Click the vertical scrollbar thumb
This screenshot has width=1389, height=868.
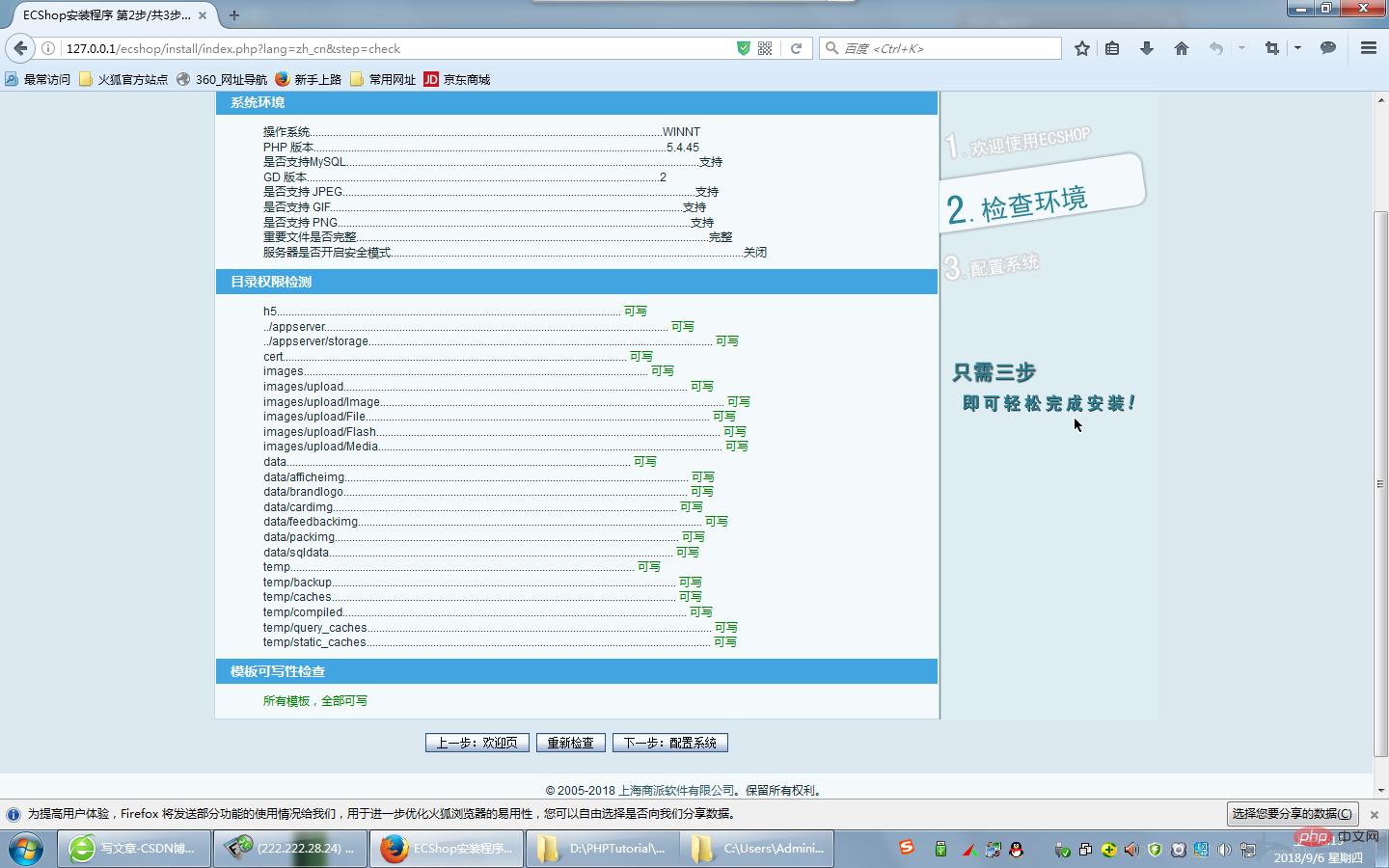click(1380, 482)
